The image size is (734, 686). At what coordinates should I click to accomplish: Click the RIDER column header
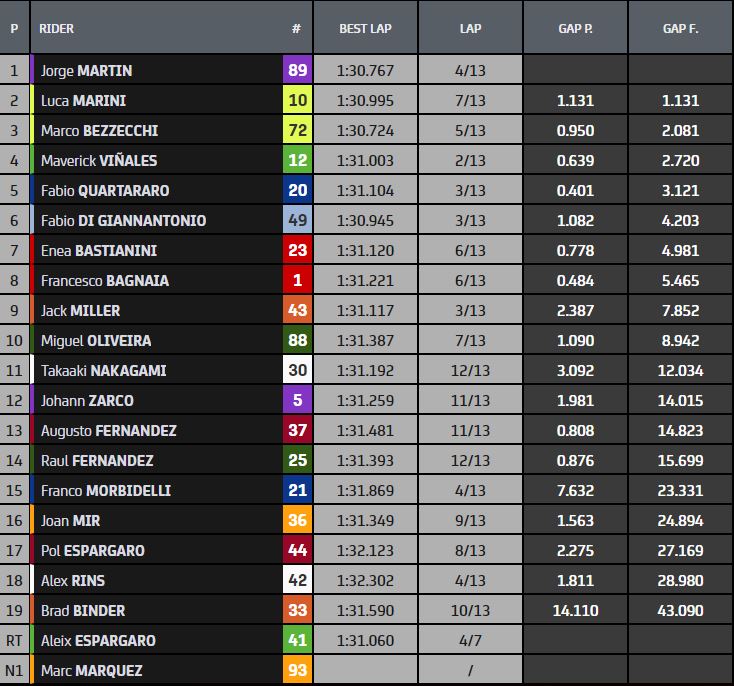(x=57, y=28)
